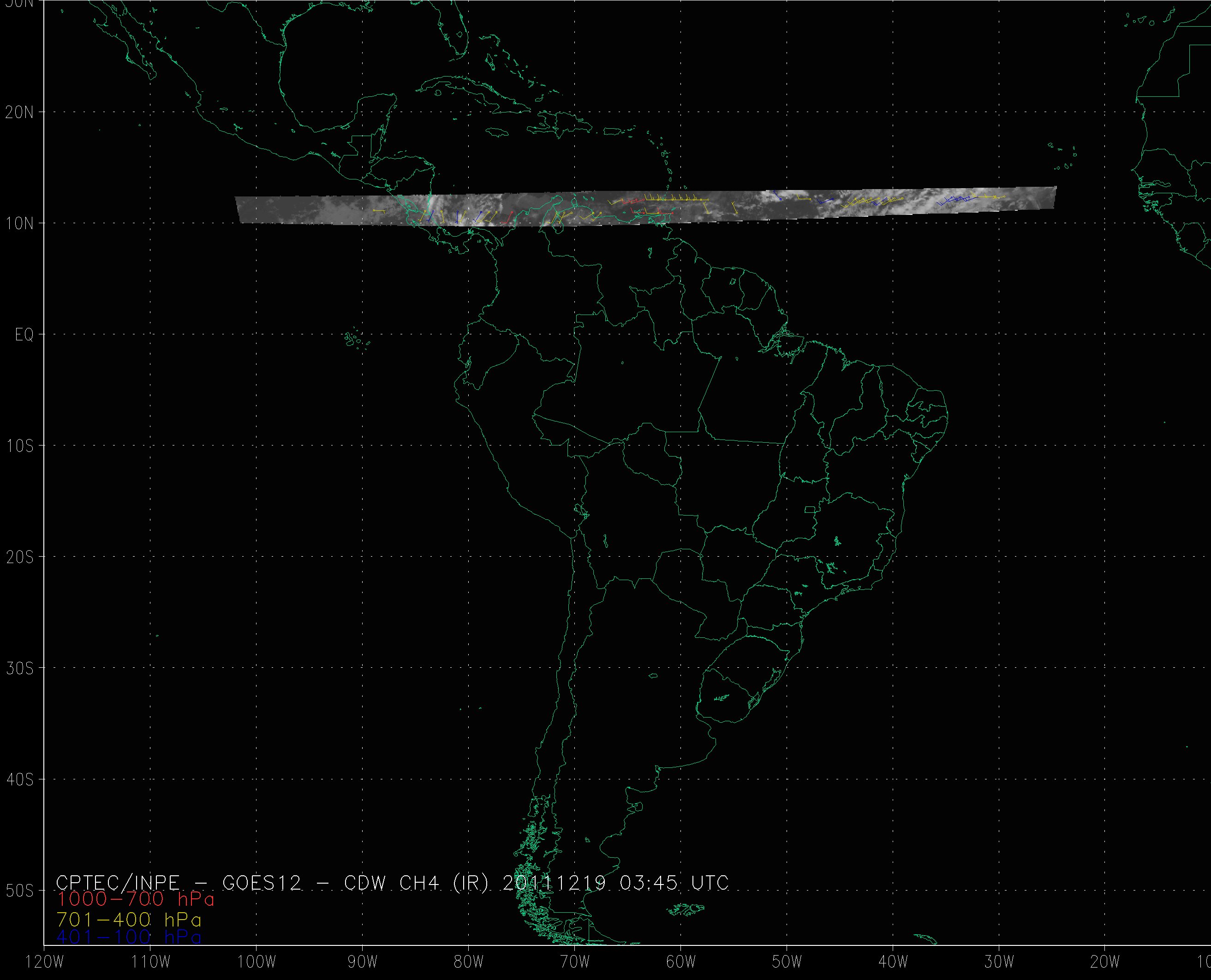Click the red 1000-700 hPa legend entry
Viewport: 1211px width, 980px height.
(136, 899)
